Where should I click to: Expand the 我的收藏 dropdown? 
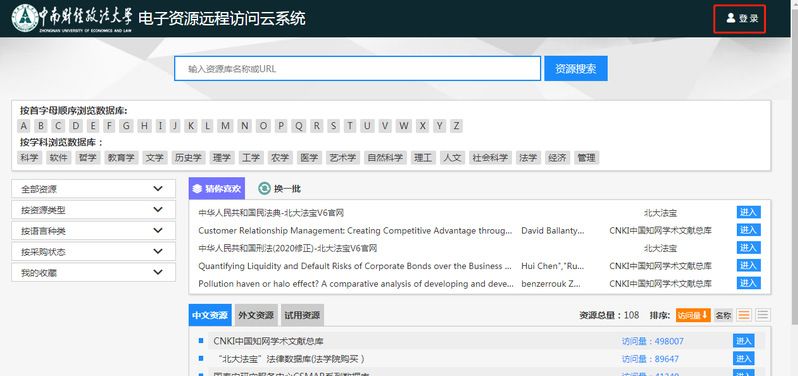pyautogui.click(x=94, y=272)
